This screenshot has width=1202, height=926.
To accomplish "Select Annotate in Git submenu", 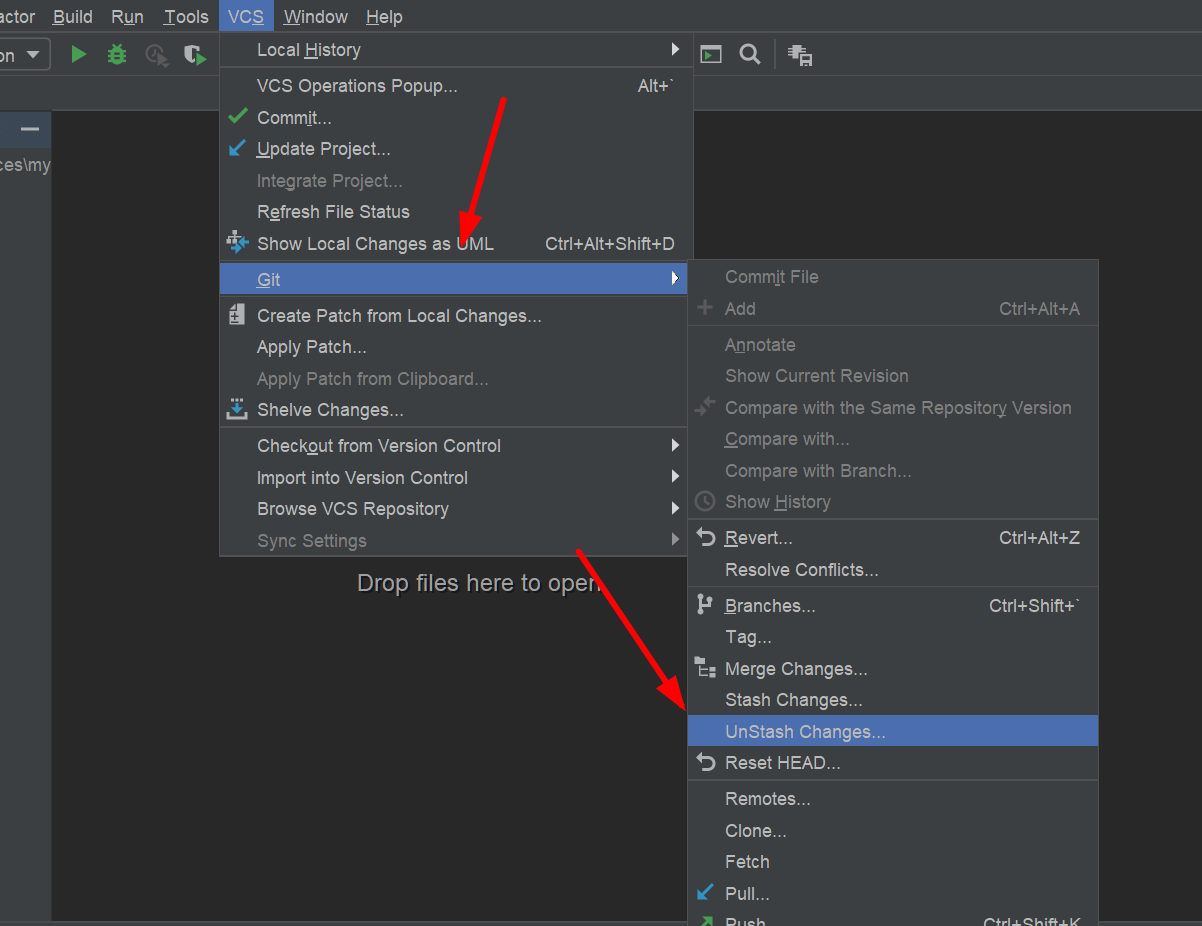I will pyautogui.click(x=893, y=345).
